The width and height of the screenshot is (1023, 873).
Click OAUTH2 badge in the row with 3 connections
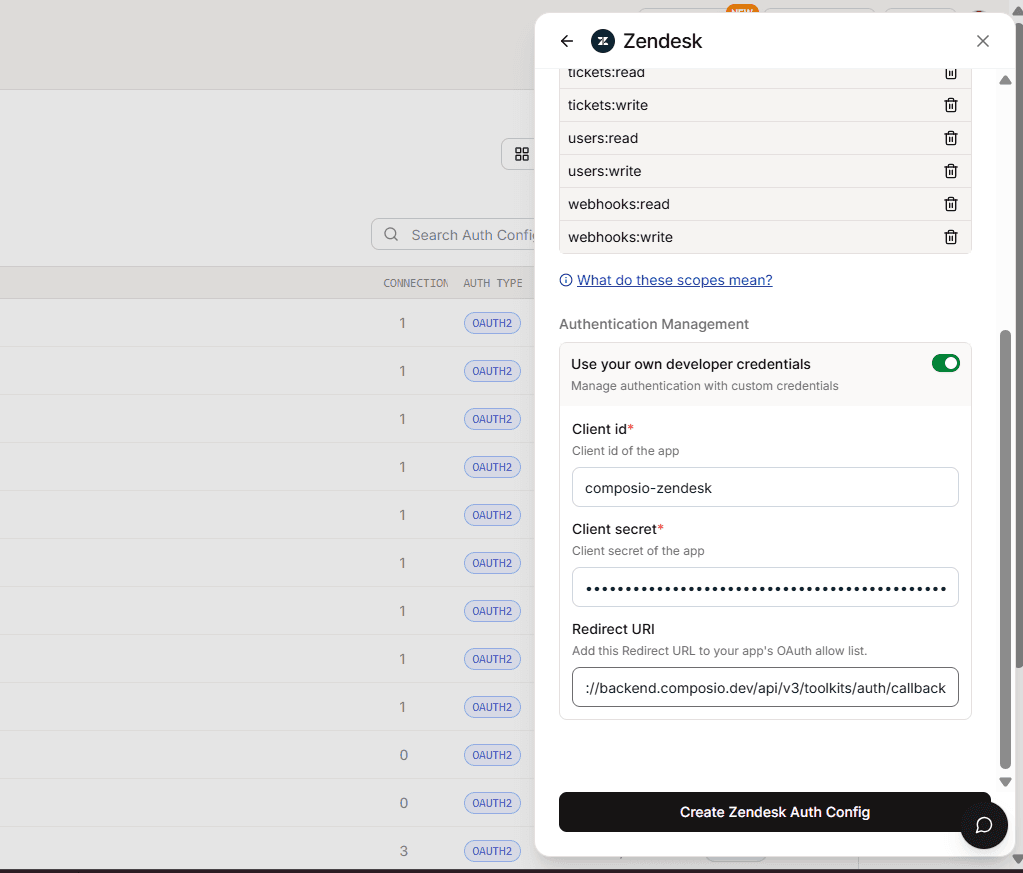pos(492,851)
